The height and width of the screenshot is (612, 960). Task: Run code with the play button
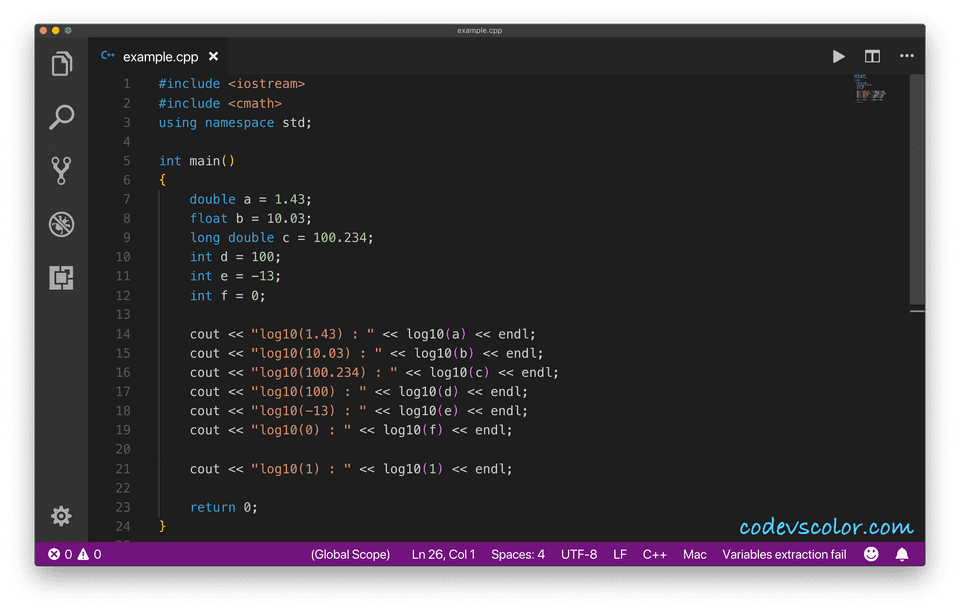838,57
